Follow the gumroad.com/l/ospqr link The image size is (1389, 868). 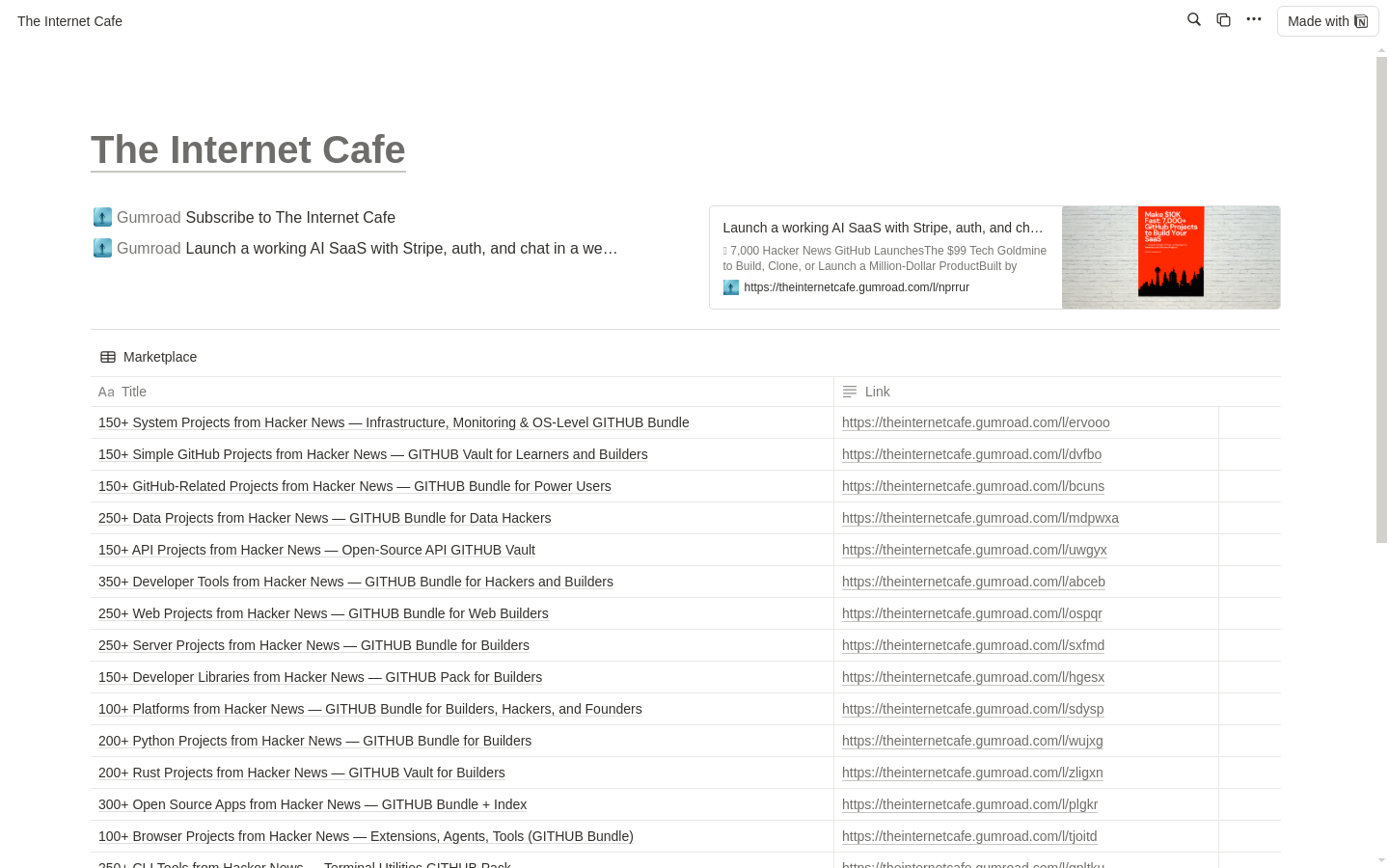coord(972,613)
